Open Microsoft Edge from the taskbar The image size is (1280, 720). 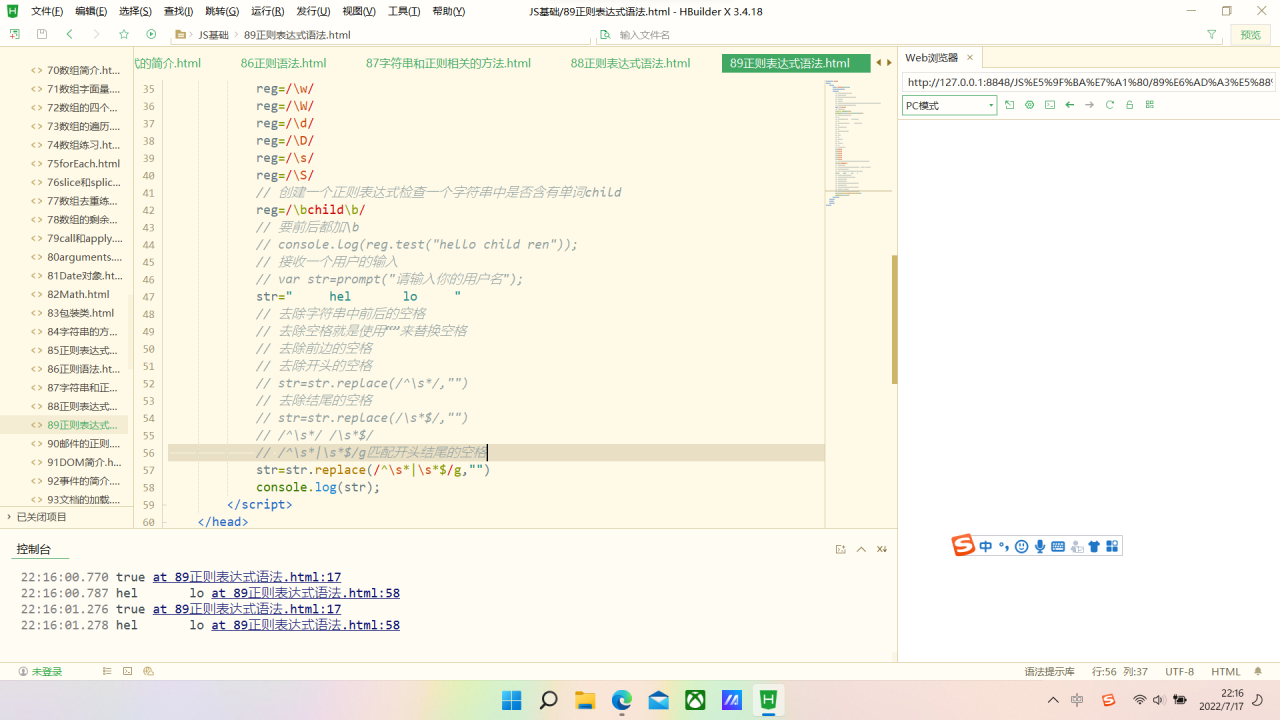pos(622,700)
